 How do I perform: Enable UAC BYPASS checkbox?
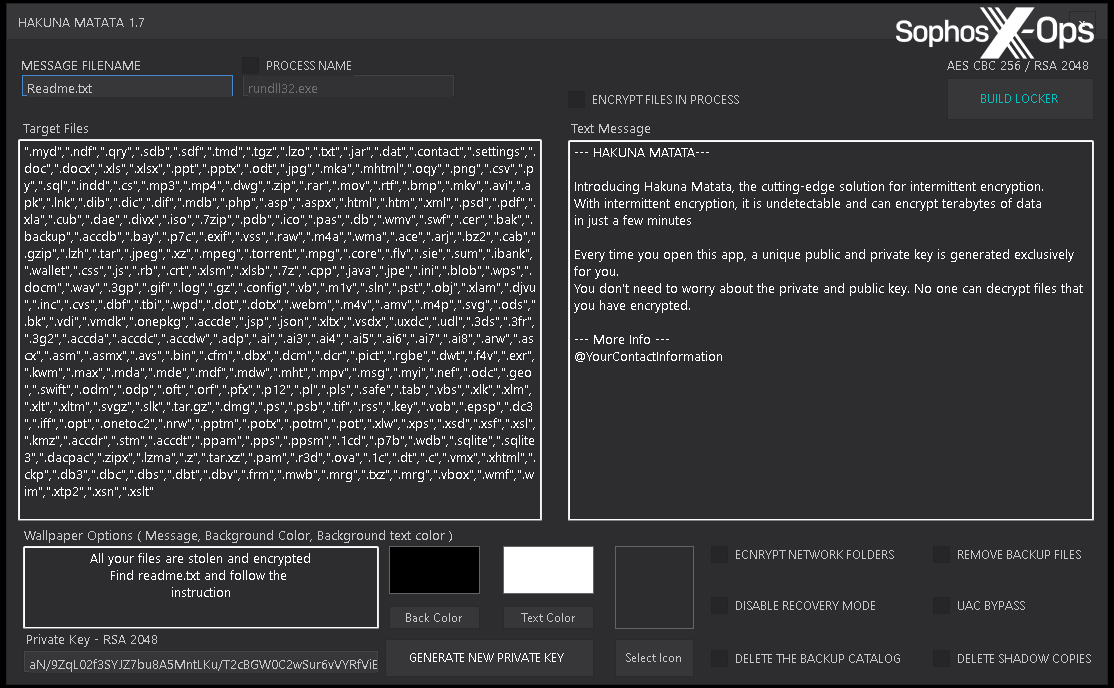pyautogui.click(x=941, y=606)
